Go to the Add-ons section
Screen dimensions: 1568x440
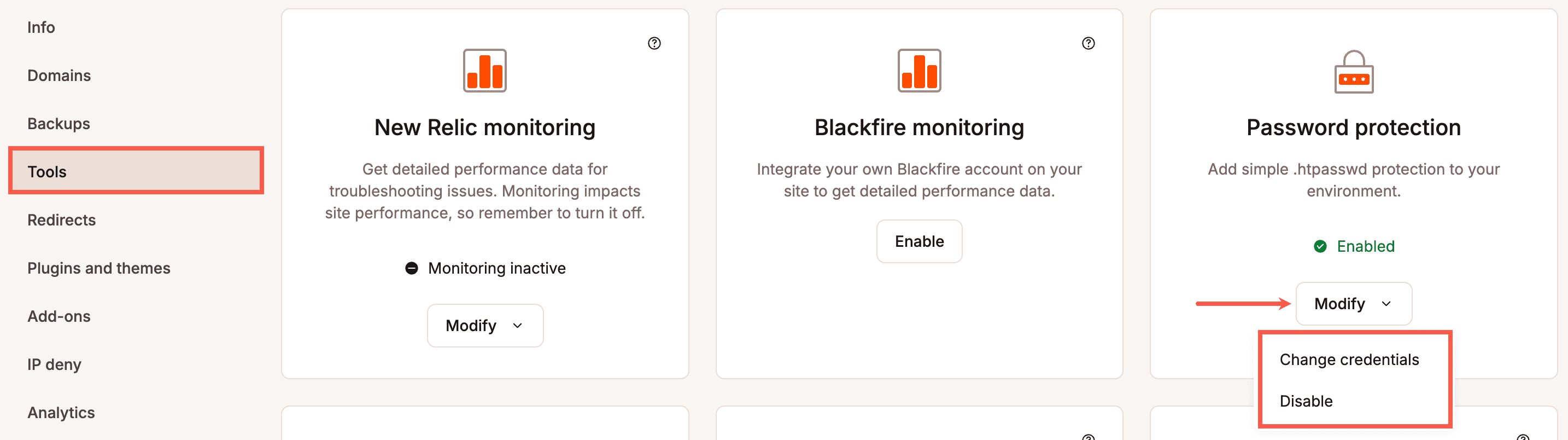pyautogui.click(x=59, y=316)
